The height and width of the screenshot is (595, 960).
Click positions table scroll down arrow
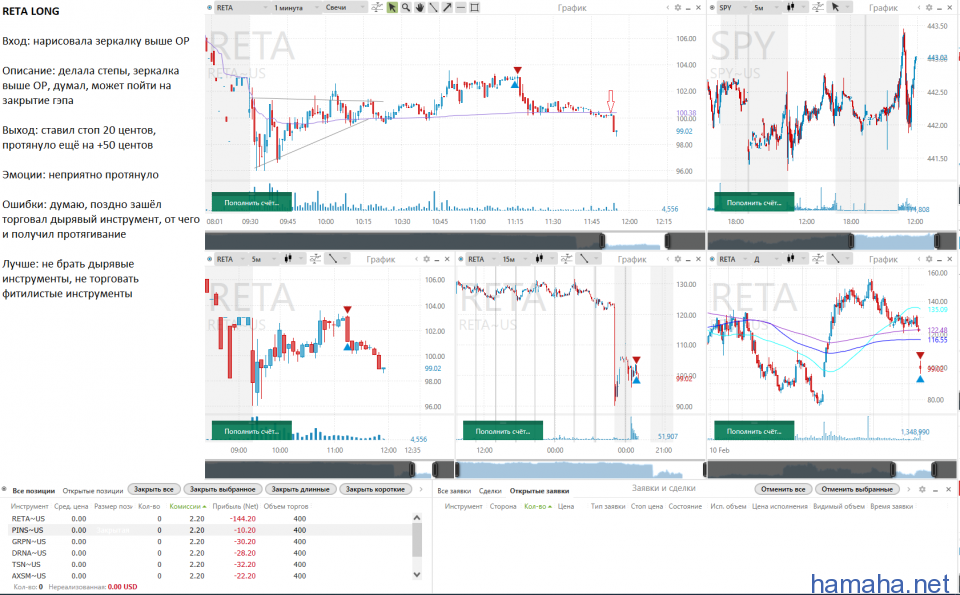pyautogui.click(x=417, y=575)
